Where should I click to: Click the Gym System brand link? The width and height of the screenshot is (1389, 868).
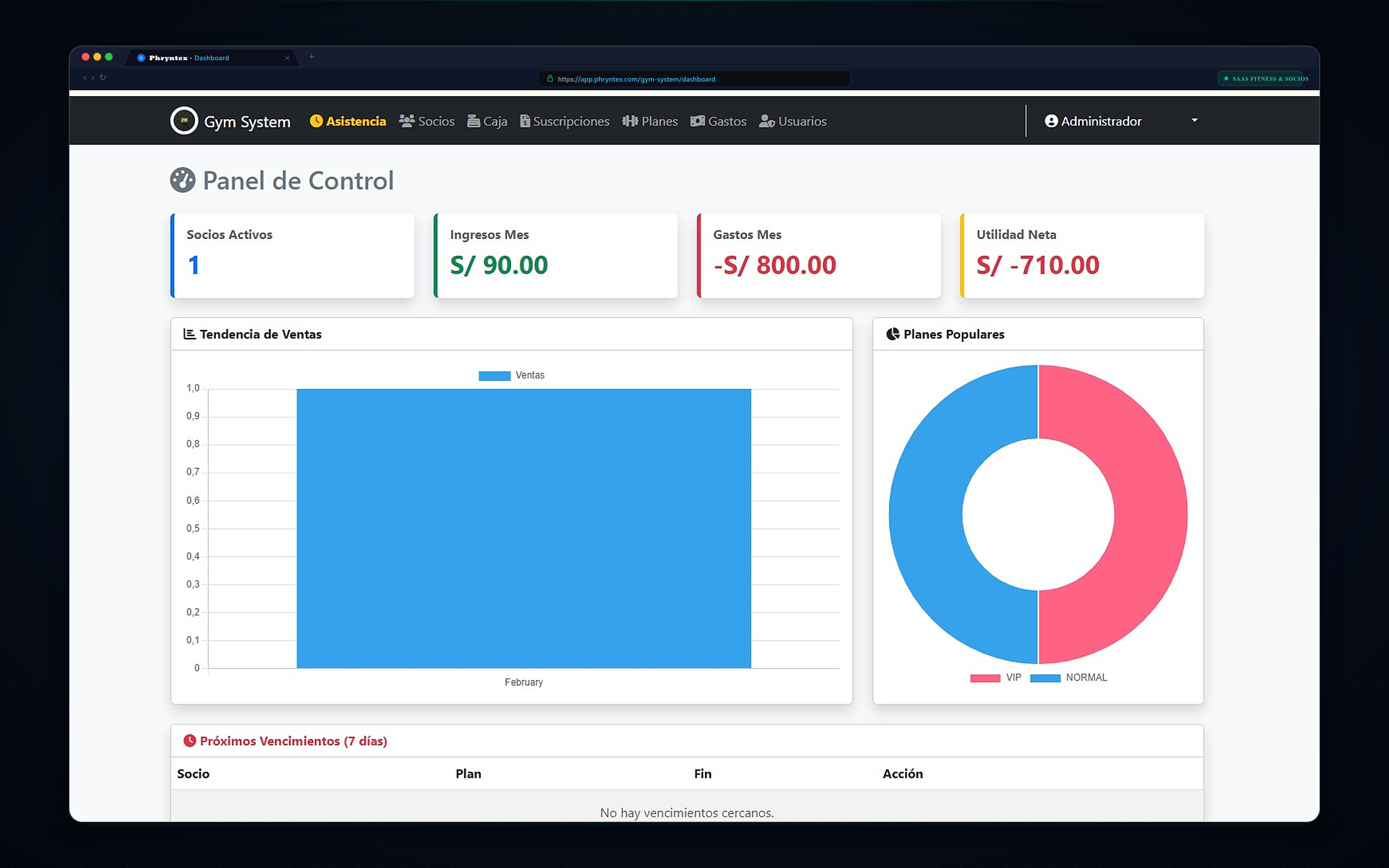click(x=230, y=121)
